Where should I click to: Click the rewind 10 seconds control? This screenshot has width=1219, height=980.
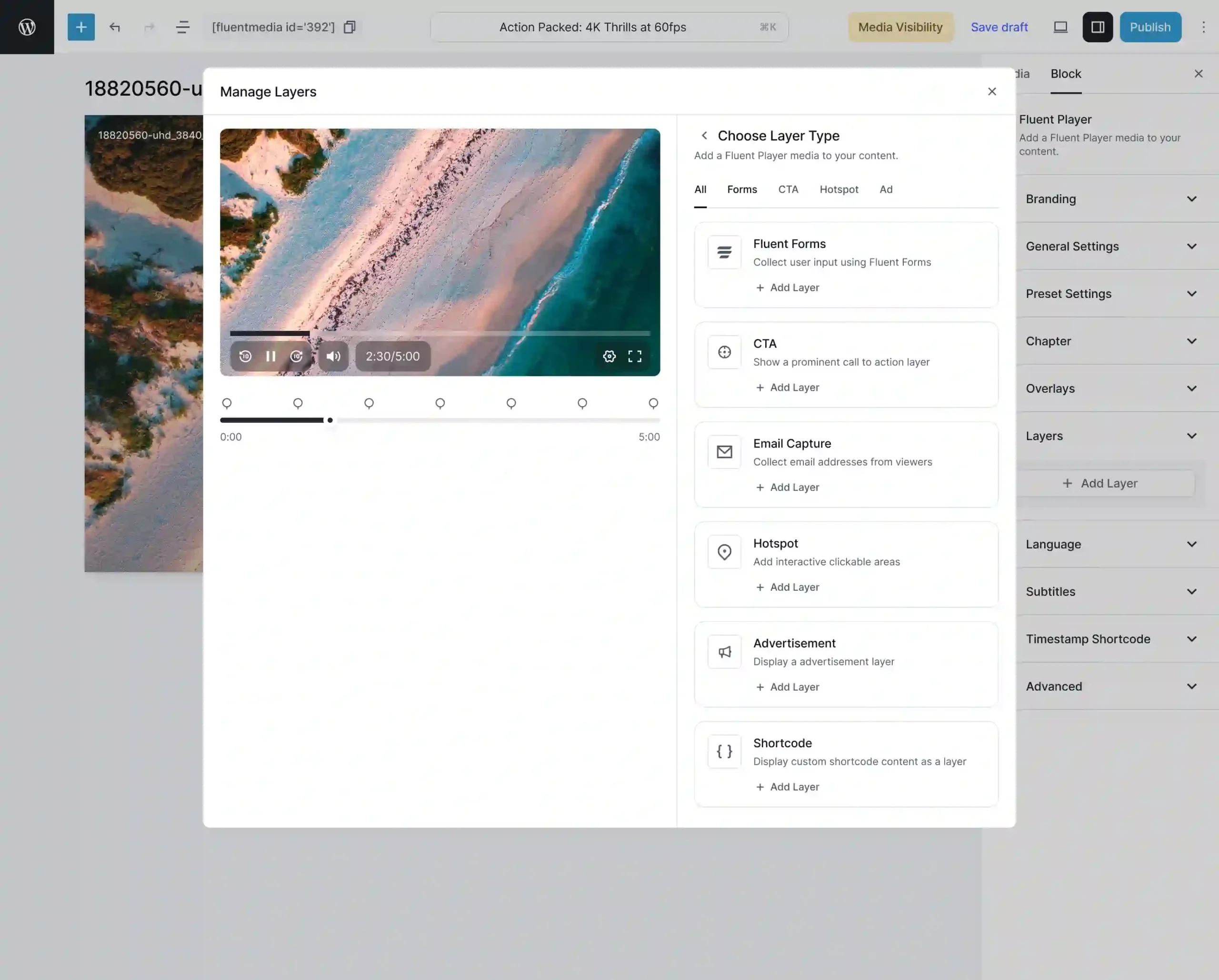pyautogui.click(x=245, y=356)
